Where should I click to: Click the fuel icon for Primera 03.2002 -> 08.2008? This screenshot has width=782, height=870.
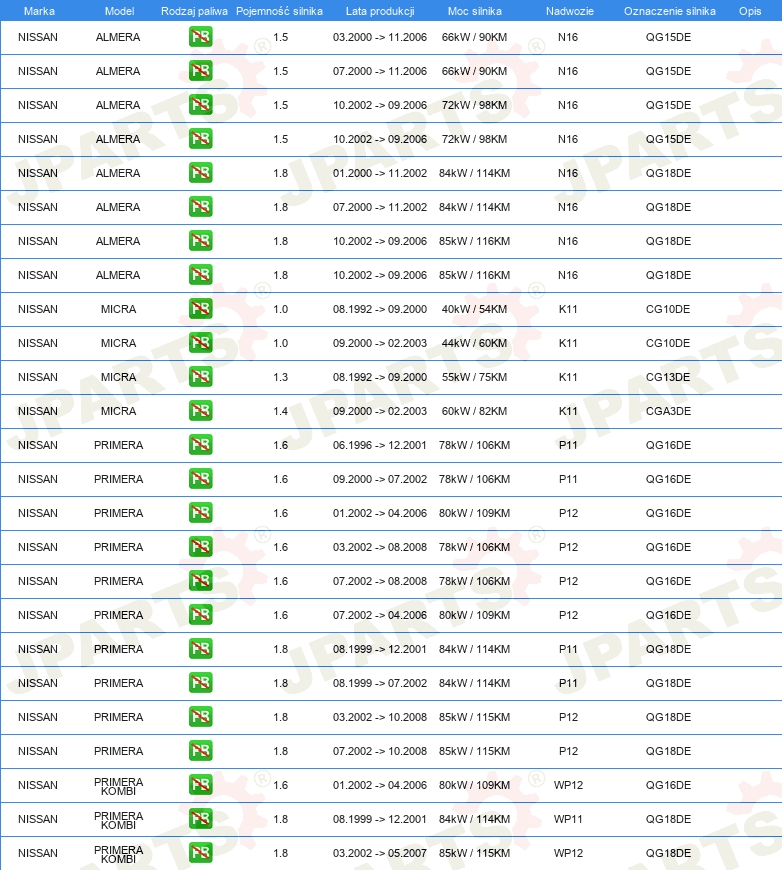click(x=200, y=547)
